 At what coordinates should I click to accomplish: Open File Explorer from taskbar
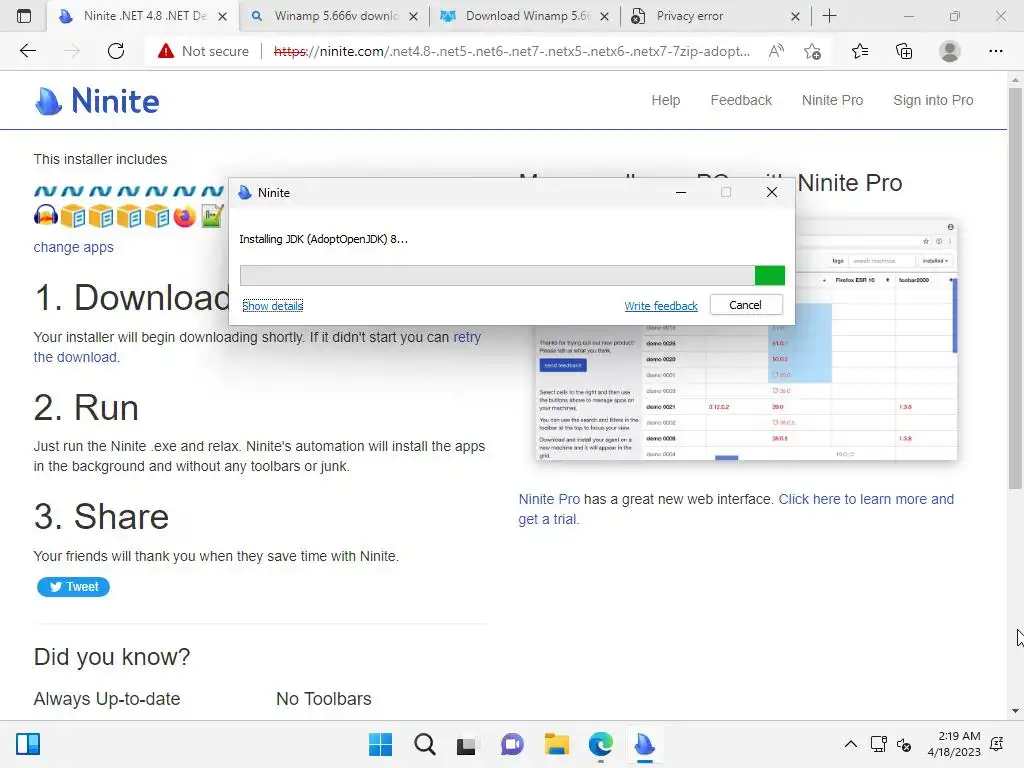coord(556,744)
